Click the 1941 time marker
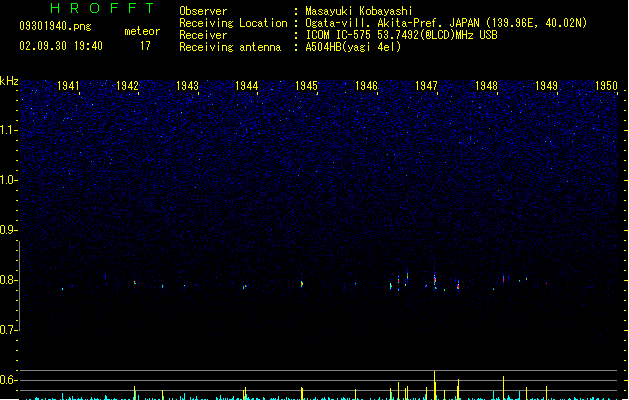This screenshot has height=400, width=629. [68, 86]
